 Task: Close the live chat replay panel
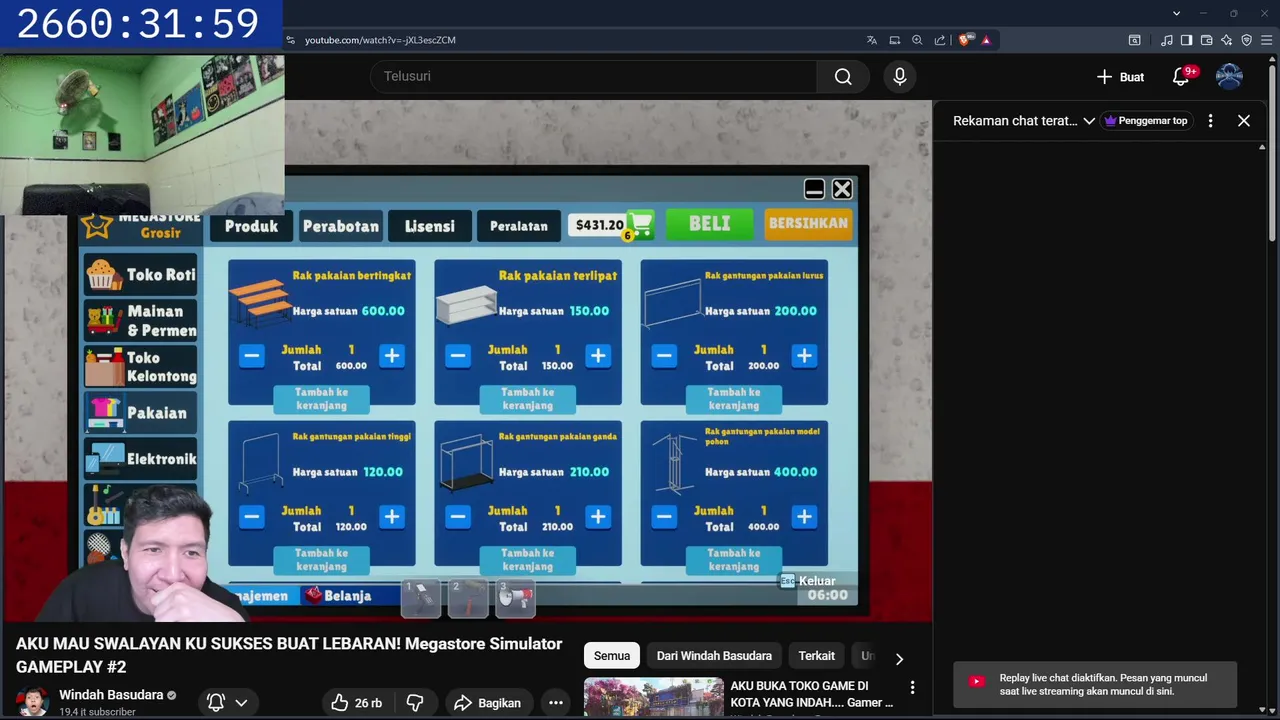1244,121
